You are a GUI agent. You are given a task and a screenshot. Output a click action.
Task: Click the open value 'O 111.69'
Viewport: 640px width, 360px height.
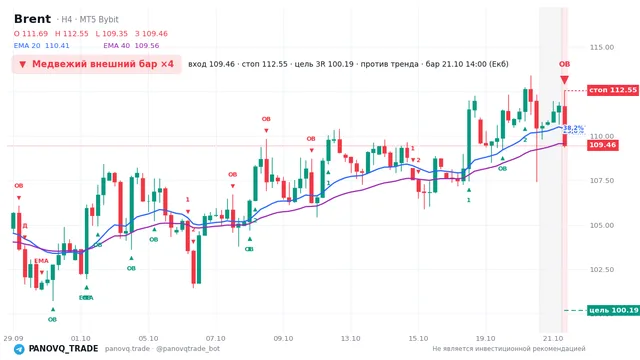31,34
